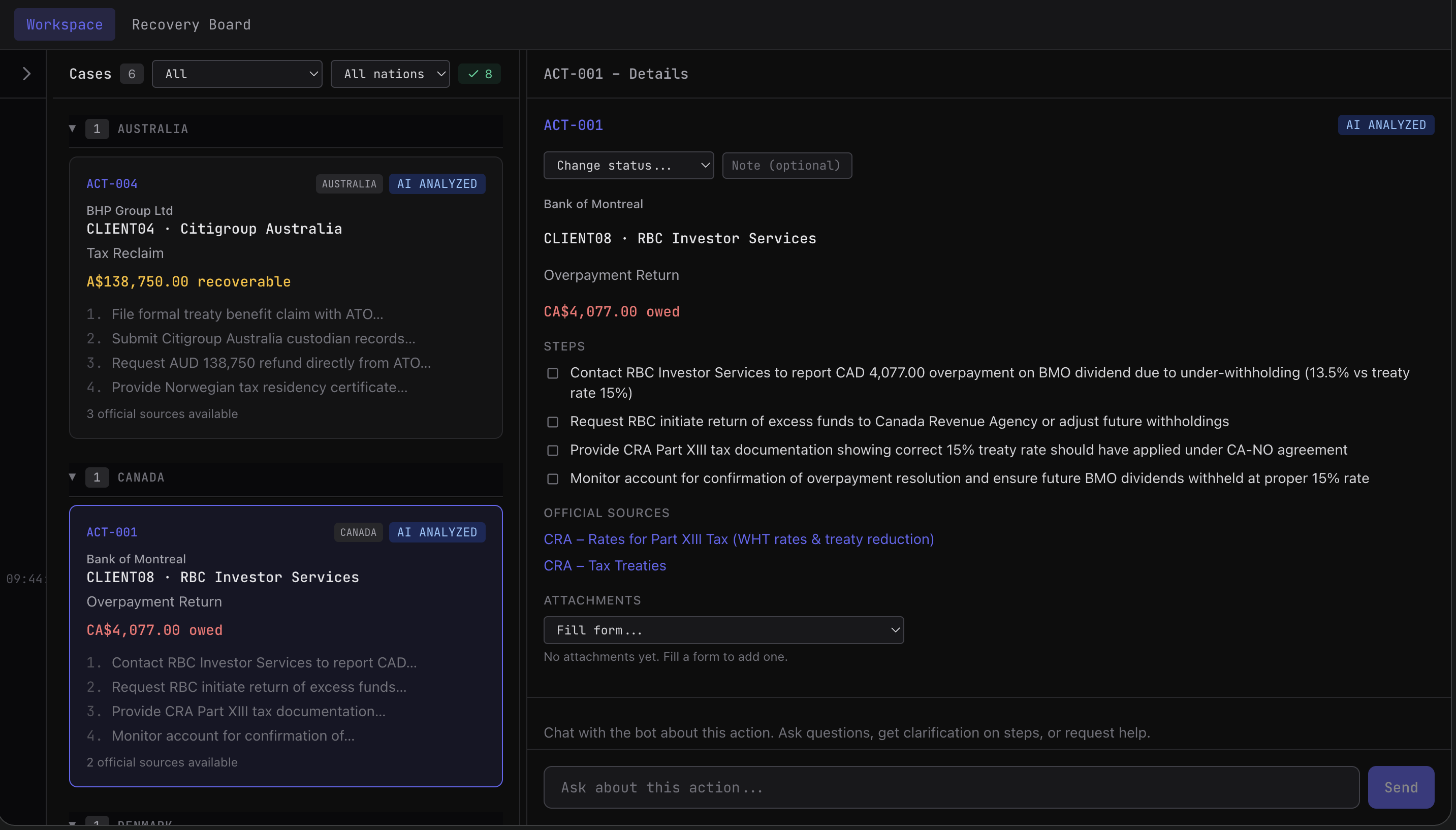Tick the Monitor account for confirmation step
This screenshot has width=1456, height=830.
pyautogui.click(x=552, y=479)
